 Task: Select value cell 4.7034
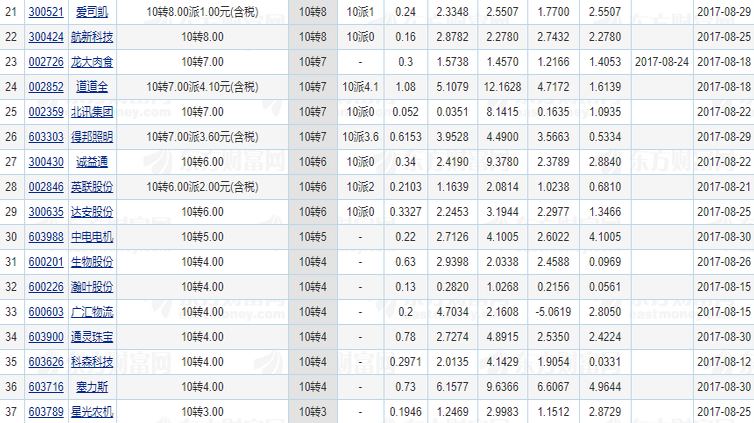(452, 312)
